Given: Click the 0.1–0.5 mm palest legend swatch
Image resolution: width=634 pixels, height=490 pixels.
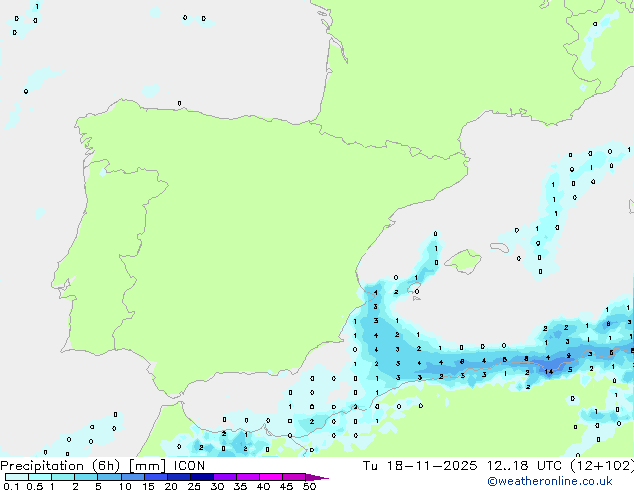Looking at the screenshot, I should (x=17, y=477).
